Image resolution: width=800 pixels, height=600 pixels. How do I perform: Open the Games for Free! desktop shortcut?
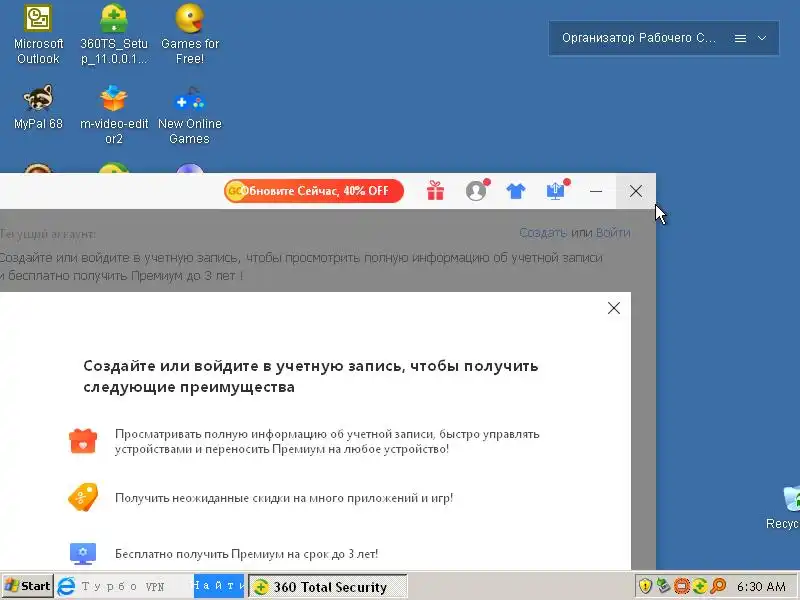click(190, 34)
